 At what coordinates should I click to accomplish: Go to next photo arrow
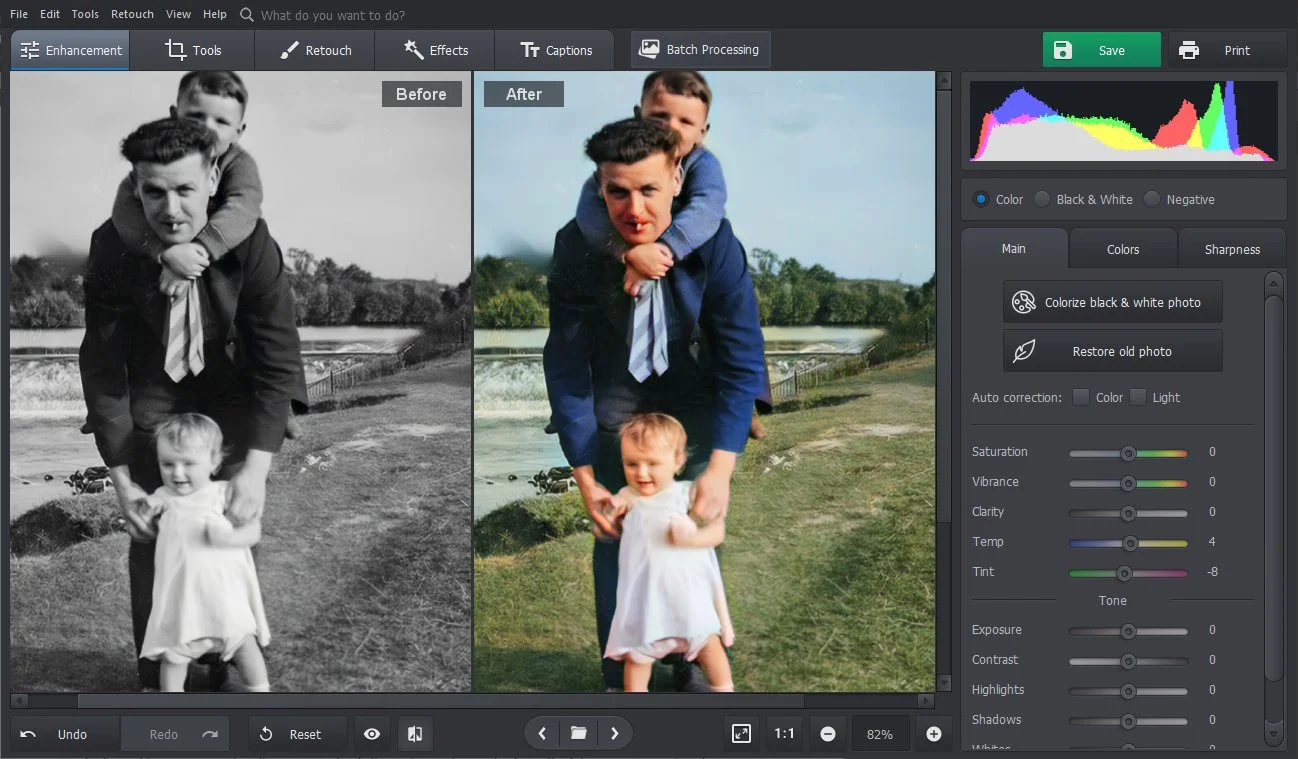tap(614, 734)
